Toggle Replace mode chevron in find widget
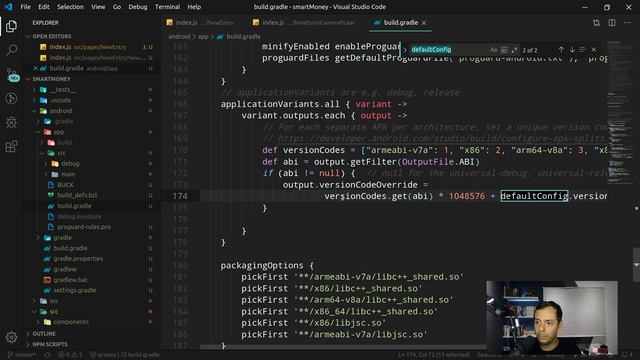 click(404, 50)
